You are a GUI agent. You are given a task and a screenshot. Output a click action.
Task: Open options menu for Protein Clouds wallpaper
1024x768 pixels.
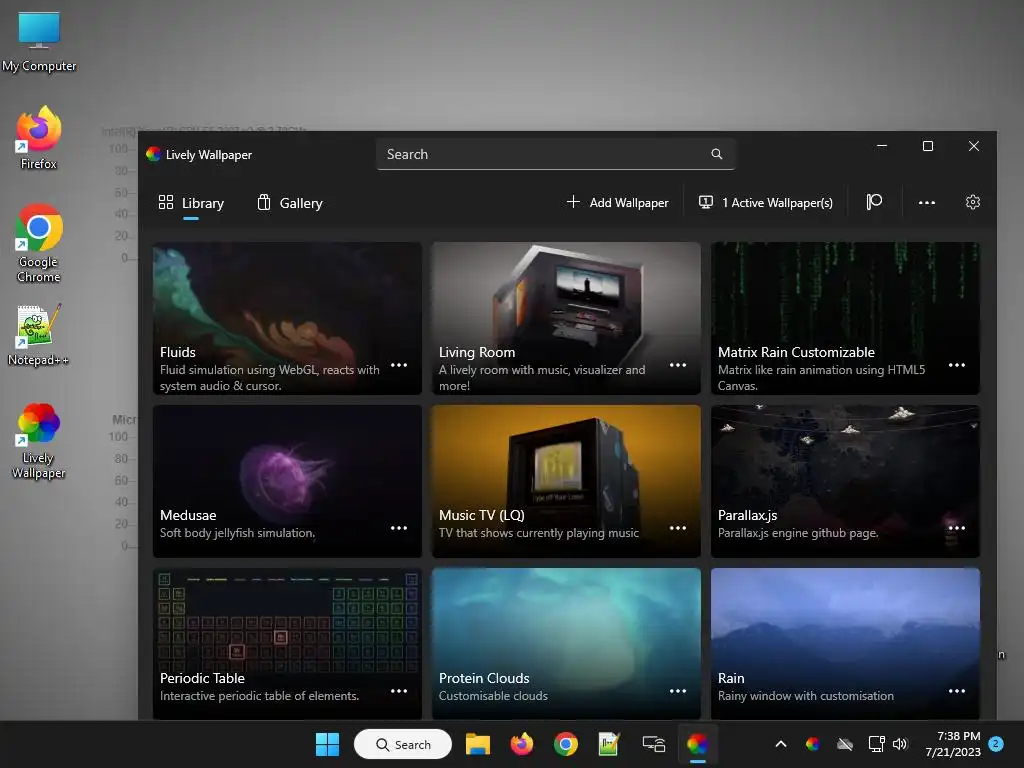[x=678, y=691]
